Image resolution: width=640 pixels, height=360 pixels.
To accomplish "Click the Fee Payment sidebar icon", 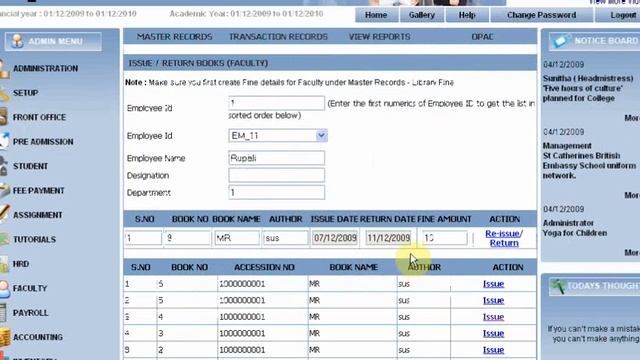I will [x=4, y=190].
